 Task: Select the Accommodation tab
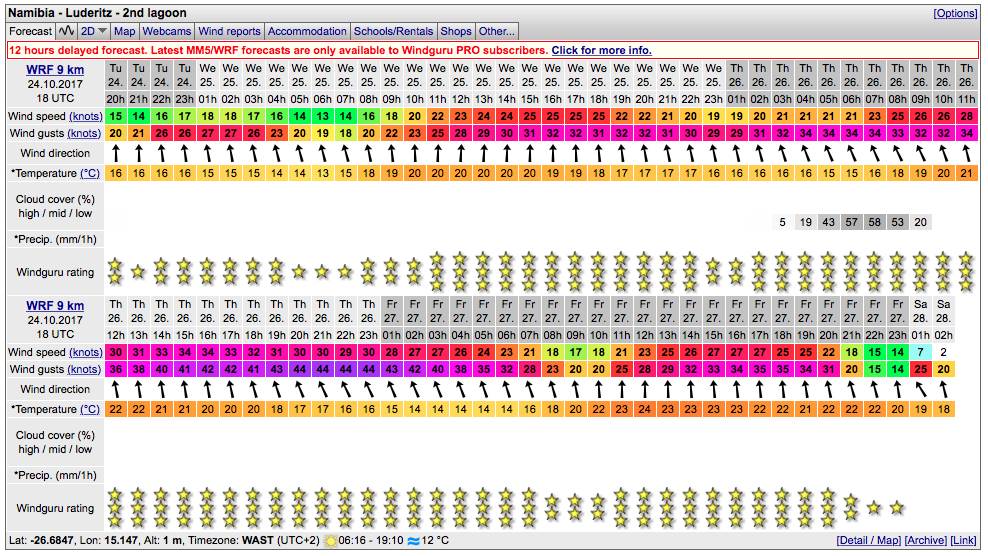tap(307, 31)
